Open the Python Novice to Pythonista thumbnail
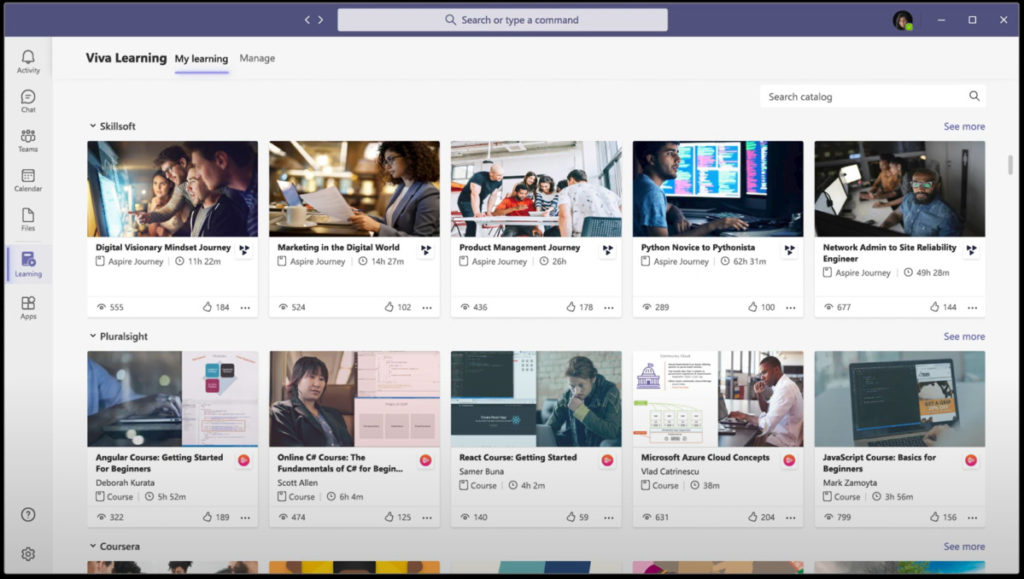Image resolution: width=1024 pixels, height=579 pixels. click(x=718, y=189)
